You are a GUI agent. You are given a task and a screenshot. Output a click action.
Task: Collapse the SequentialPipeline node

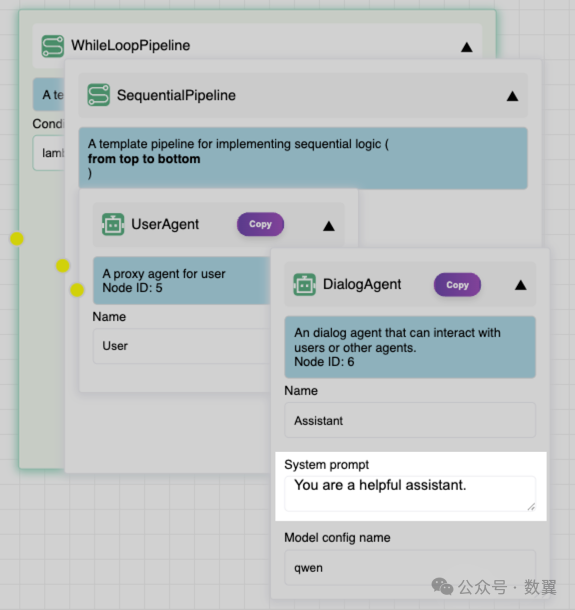coord(512,96)
